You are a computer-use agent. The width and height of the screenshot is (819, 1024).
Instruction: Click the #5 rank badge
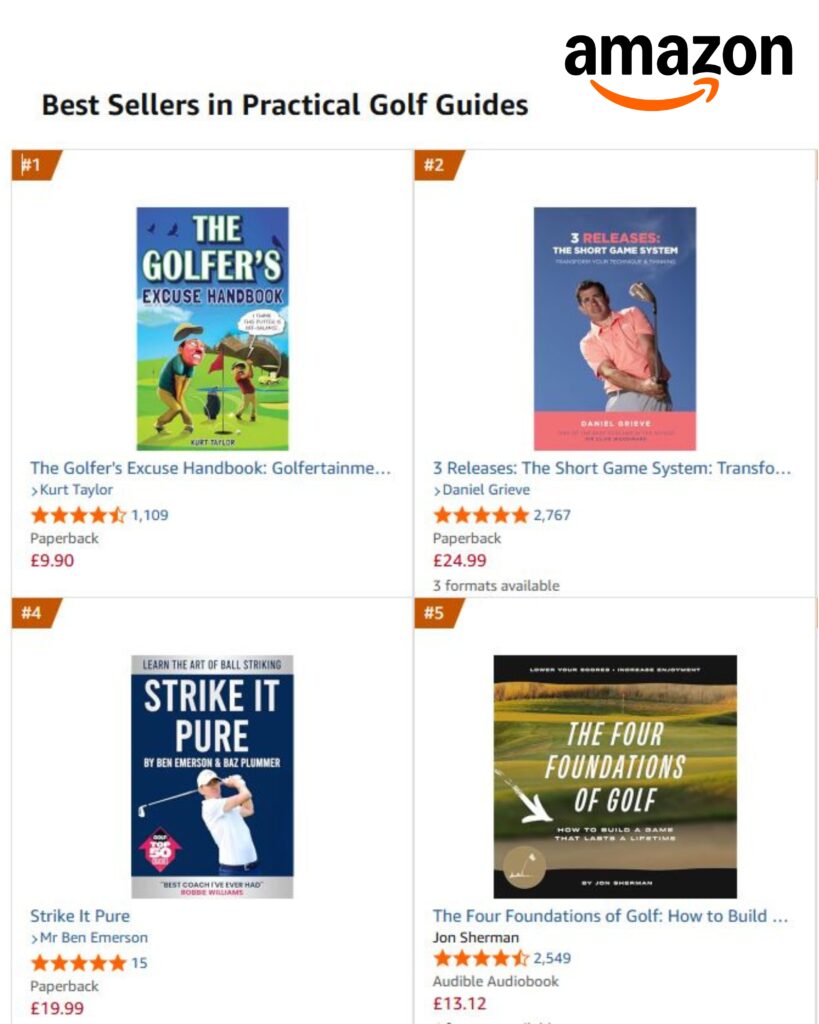435,613
